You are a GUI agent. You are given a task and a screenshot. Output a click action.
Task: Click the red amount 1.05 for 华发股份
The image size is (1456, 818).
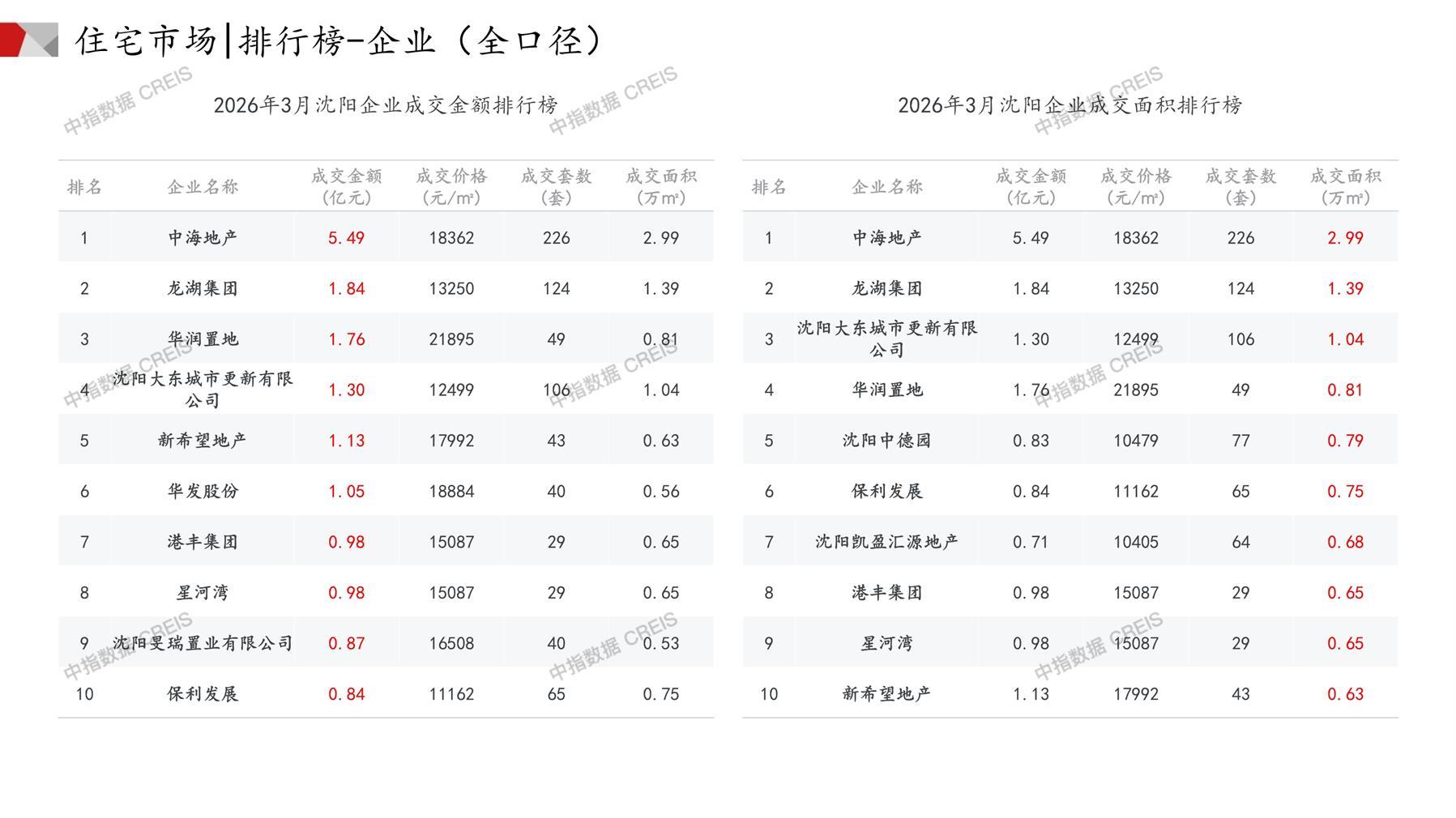pyautogui.click(x=346, y=492)
